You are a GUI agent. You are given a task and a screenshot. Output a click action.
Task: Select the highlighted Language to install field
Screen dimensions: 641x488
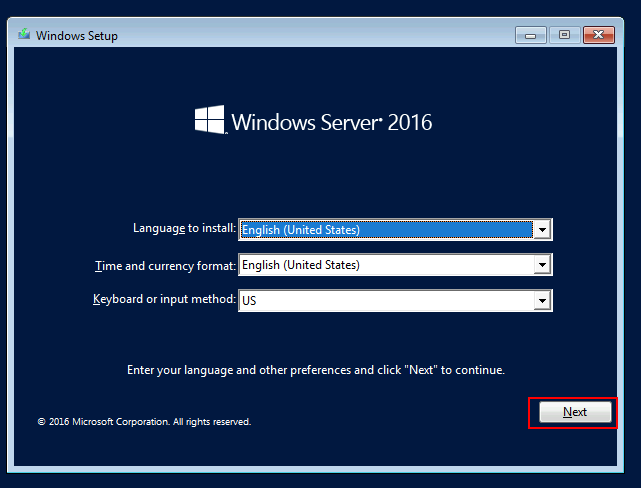385,230
